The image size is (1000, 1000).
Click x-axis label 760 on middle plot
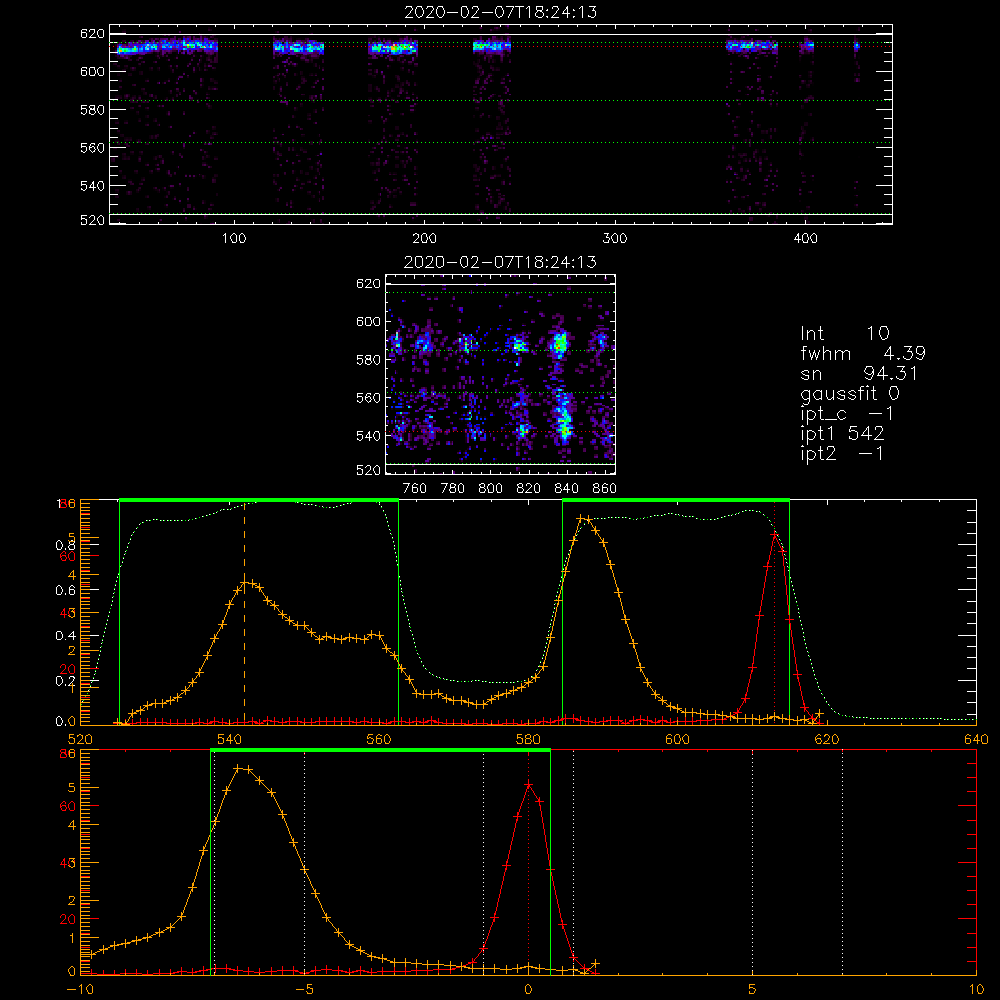tap(415, 489)
